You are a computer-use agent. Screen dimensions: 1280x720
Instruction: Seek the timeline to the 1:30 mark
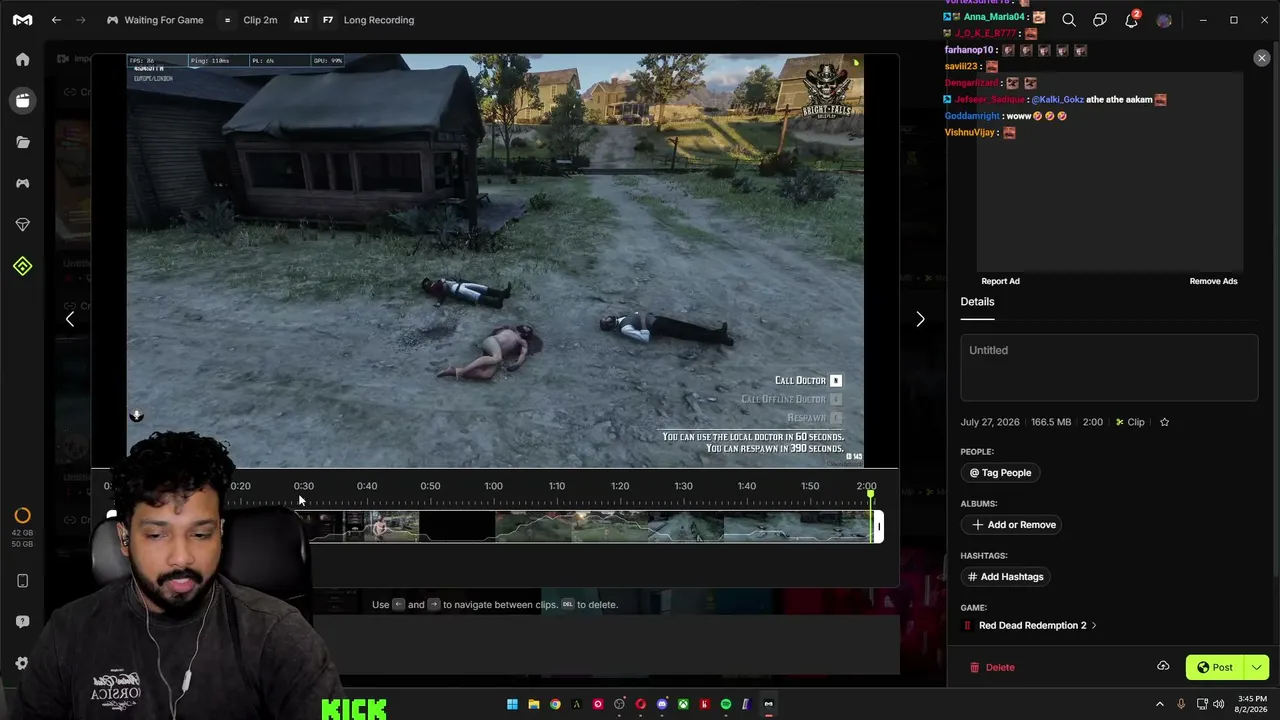pos(683,486)
